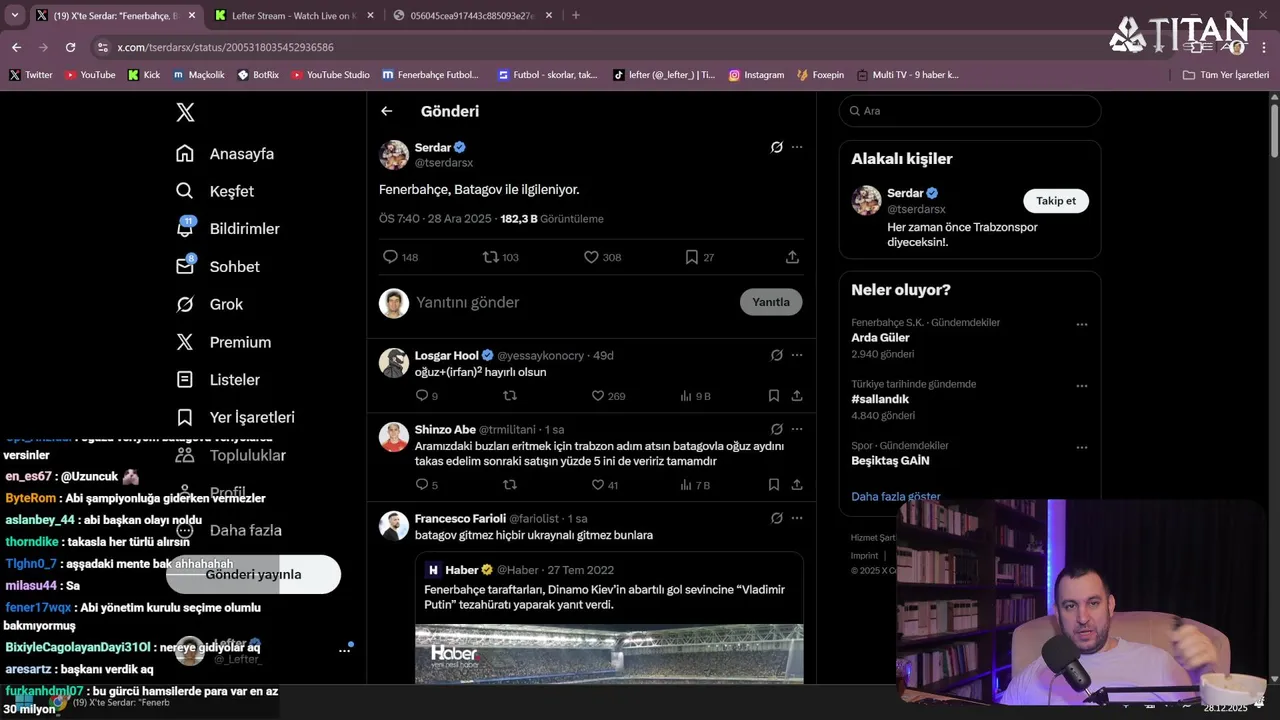Share the main Serdar post
Screen dimensions: 1280x720
pos(792,257)
